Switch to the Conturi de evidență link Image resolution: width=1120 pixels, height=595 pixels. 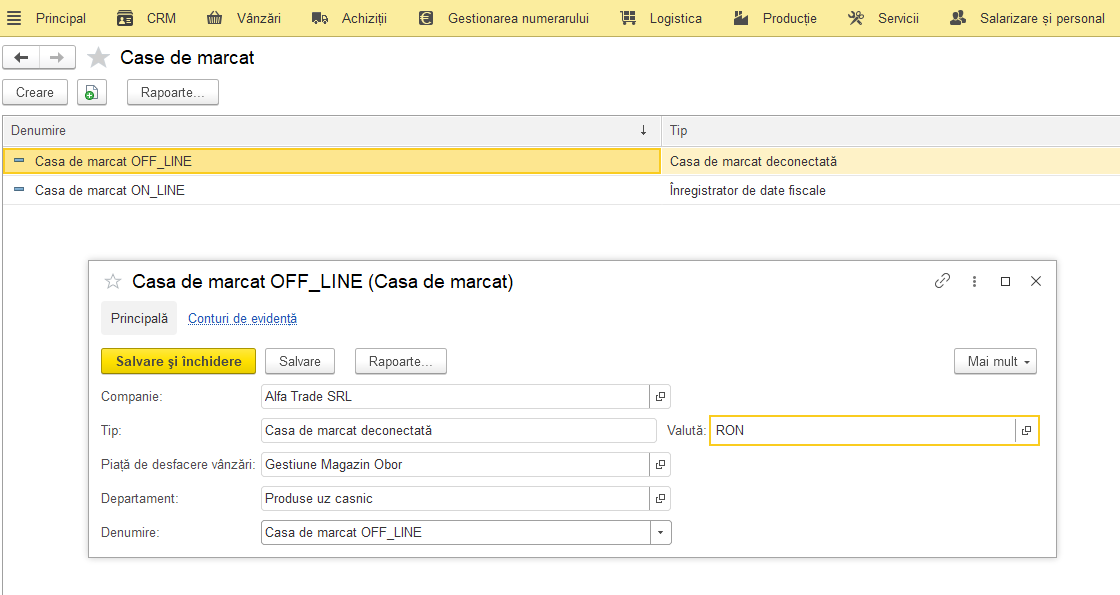point(242,319)
